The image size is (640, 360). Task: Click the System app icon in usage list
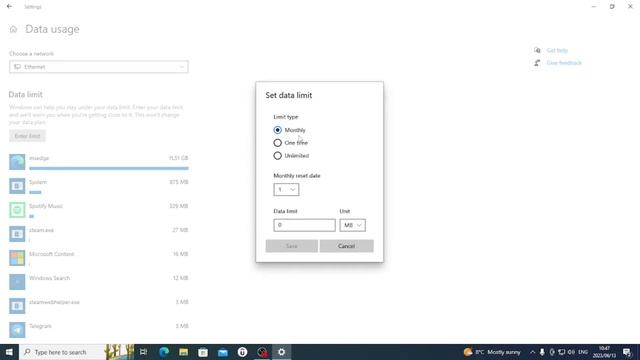point(17,186)
